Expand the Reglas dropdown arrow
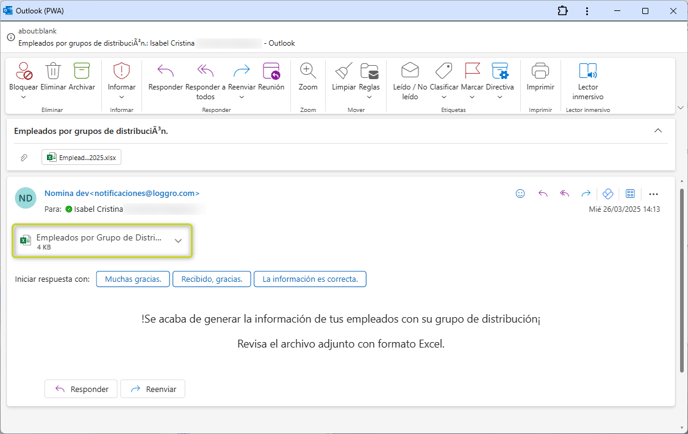The image size is (688, 434). [x=369, y=97]
